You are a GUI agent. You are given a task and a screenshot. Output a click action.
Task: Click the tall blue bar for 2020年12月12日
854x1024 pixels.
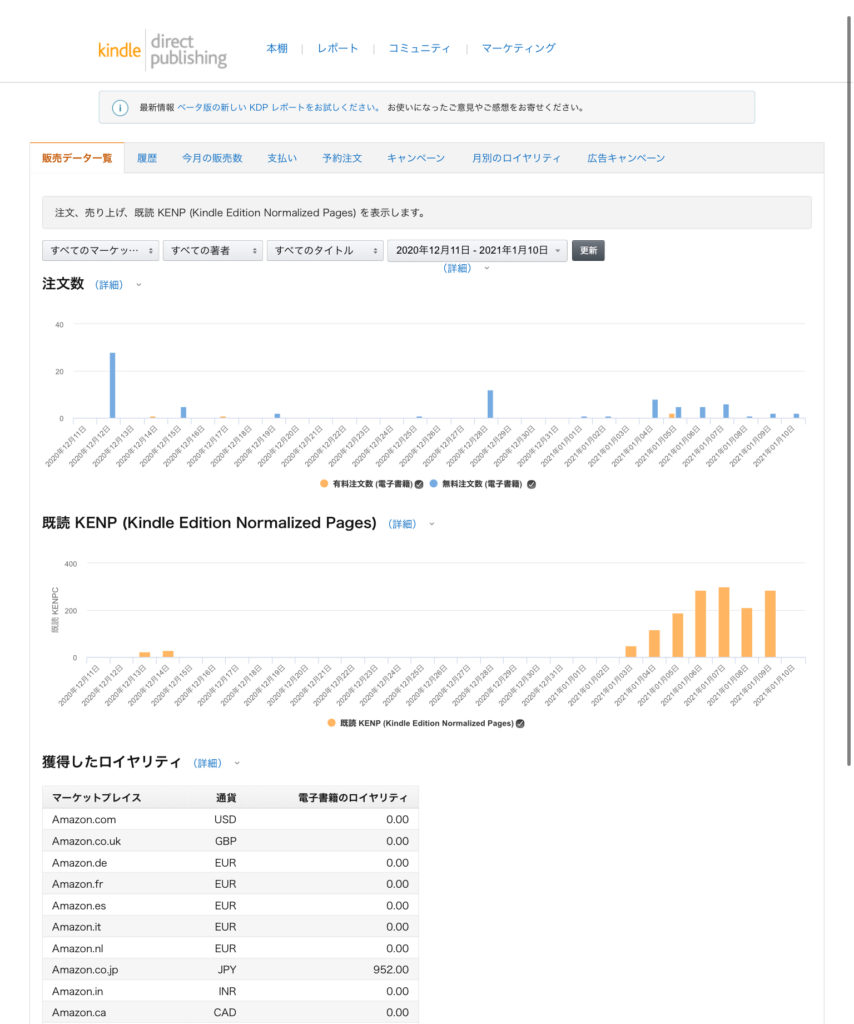112,385
